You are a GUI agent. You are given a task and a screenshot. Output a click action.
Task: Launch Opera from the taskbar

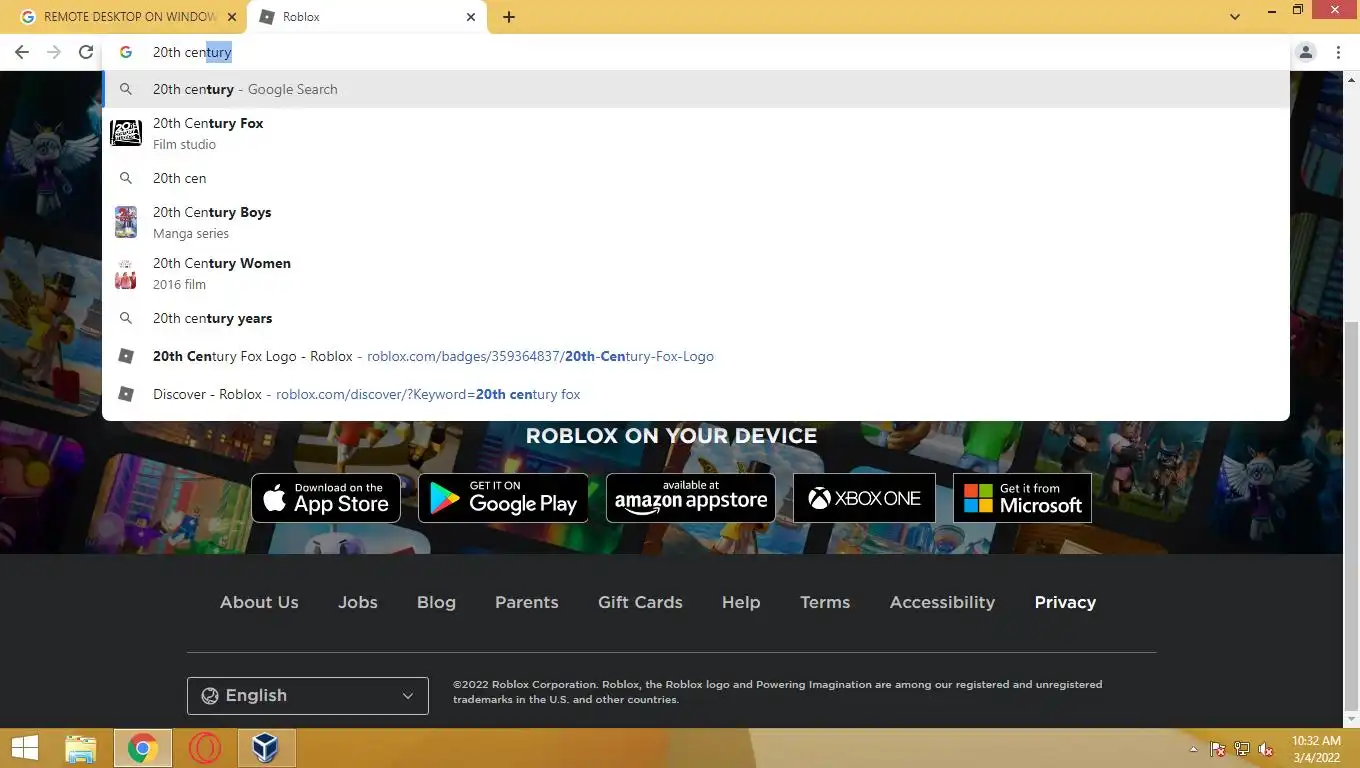204,748
